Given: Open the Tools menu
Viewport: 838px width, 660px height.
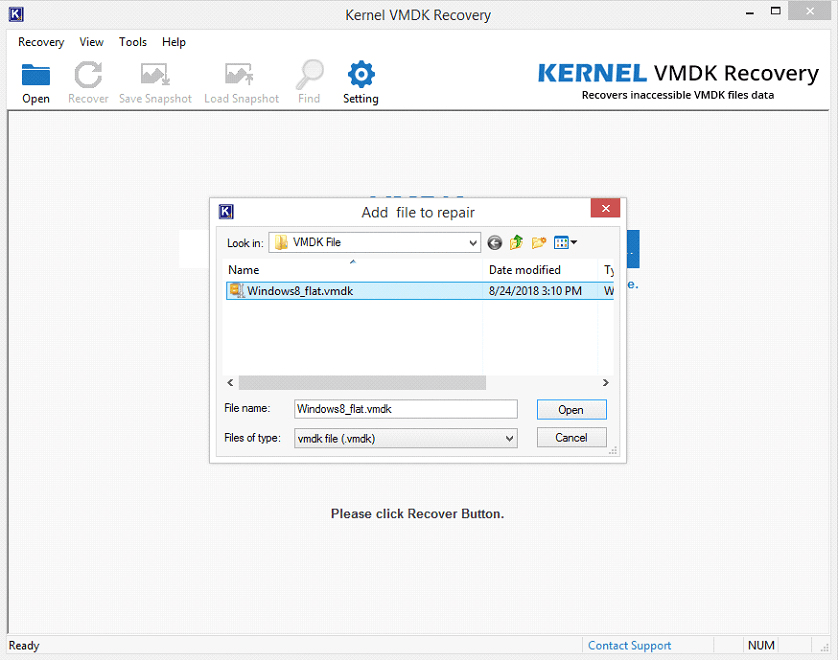Looking at the screenshot, I should tap(133, 42).
